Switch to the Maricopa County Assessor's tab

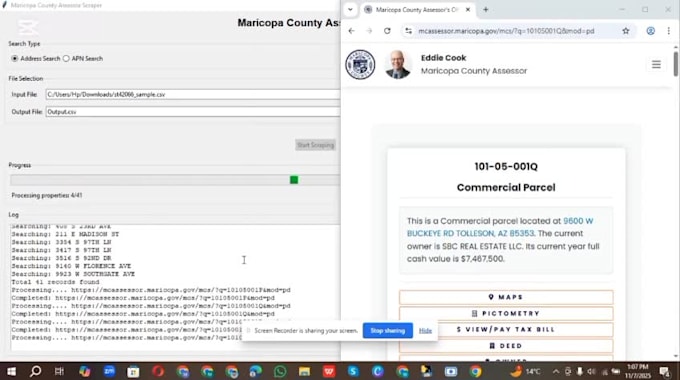(416, 10)
